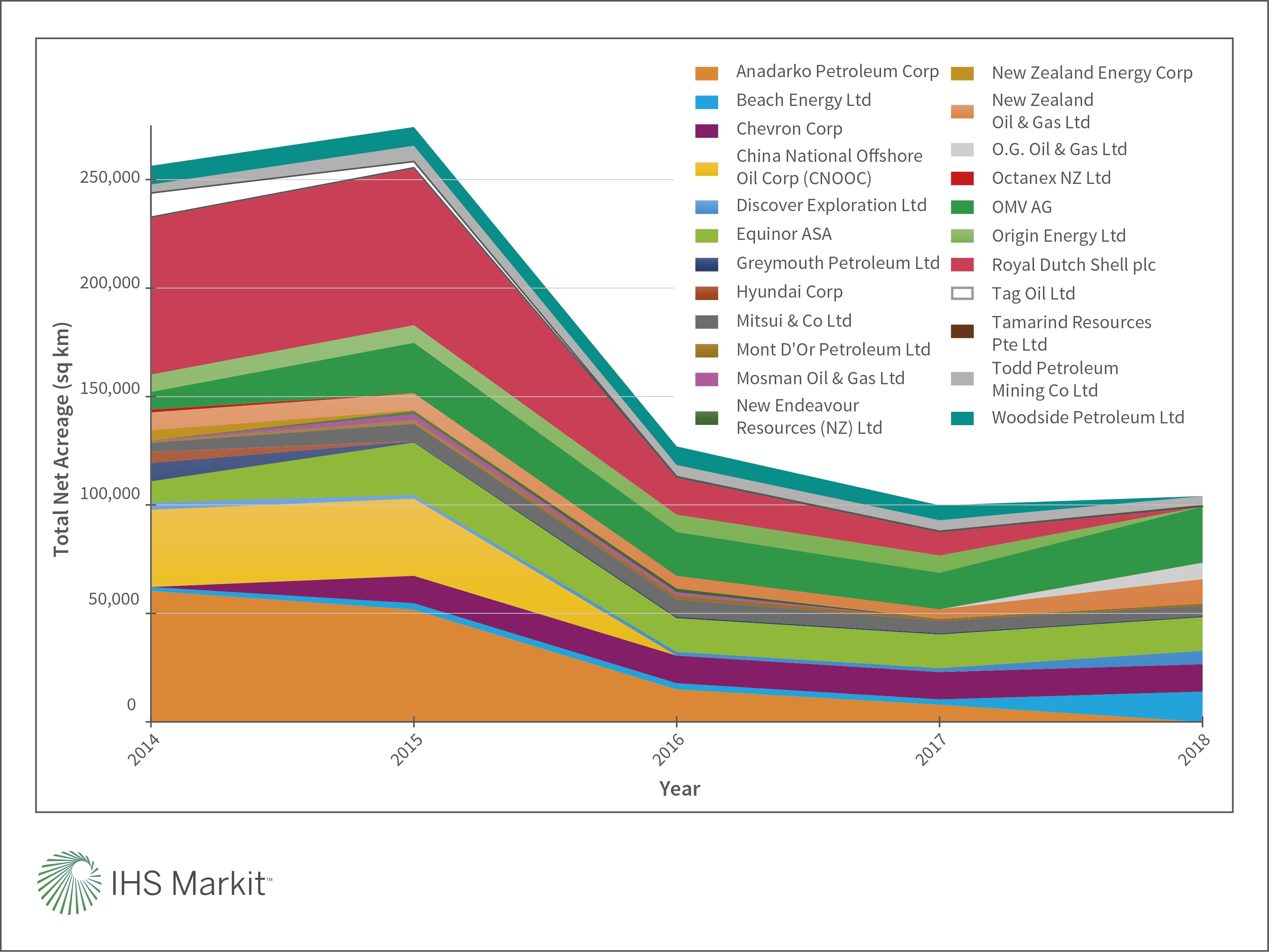Click the New Zealand Energy Corp swatch

[x=962, y=73]
